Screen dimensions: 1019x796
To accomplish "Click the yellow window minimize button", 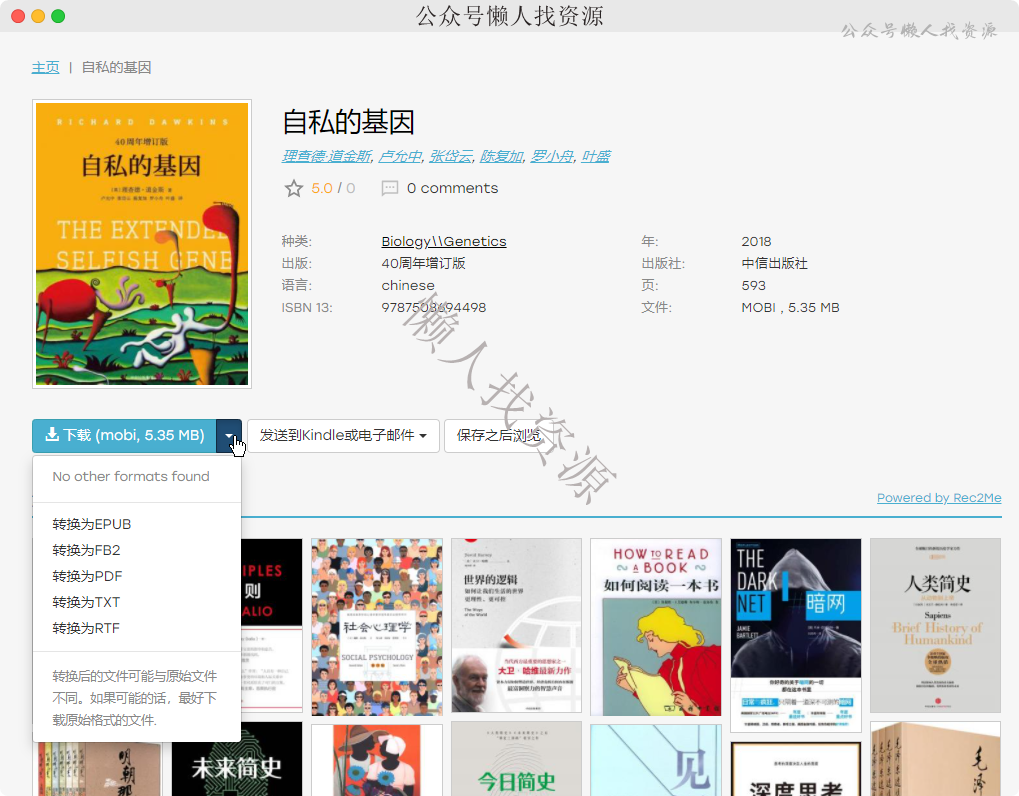I will tap(38, 16).
